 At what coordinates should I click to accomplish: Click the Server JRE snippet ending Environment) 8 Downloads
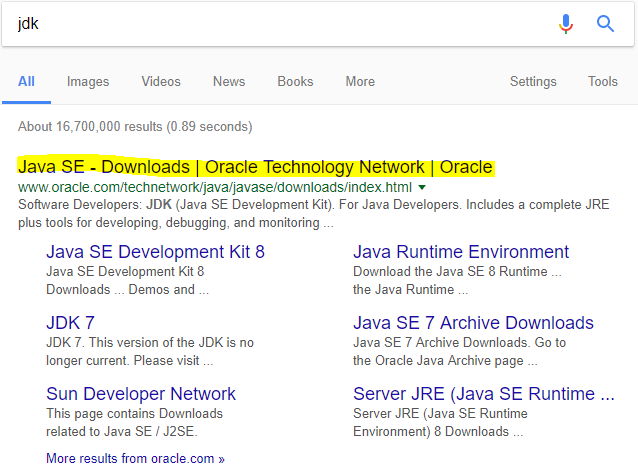440,423
